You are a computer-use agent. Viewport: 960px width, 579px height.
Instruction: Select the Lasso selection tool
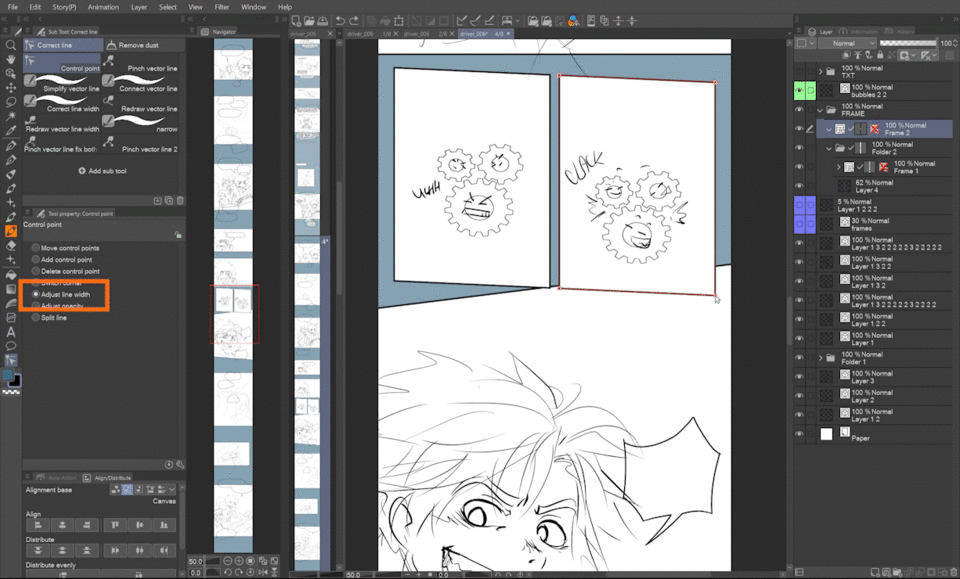point(10,102)
